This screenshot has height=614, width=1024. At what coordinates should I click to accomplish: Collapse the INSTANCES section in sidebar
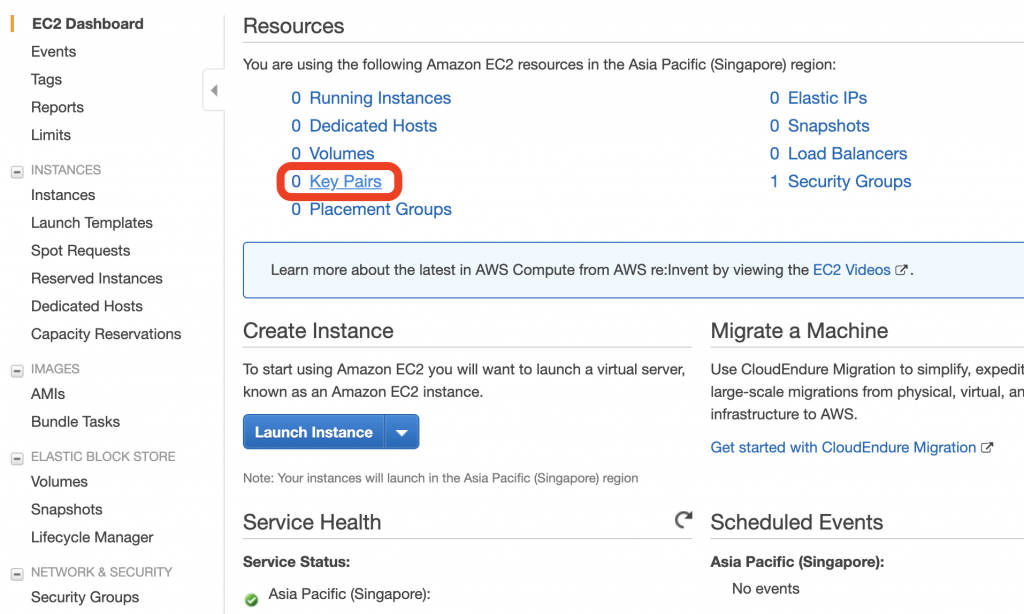point(16,171)
